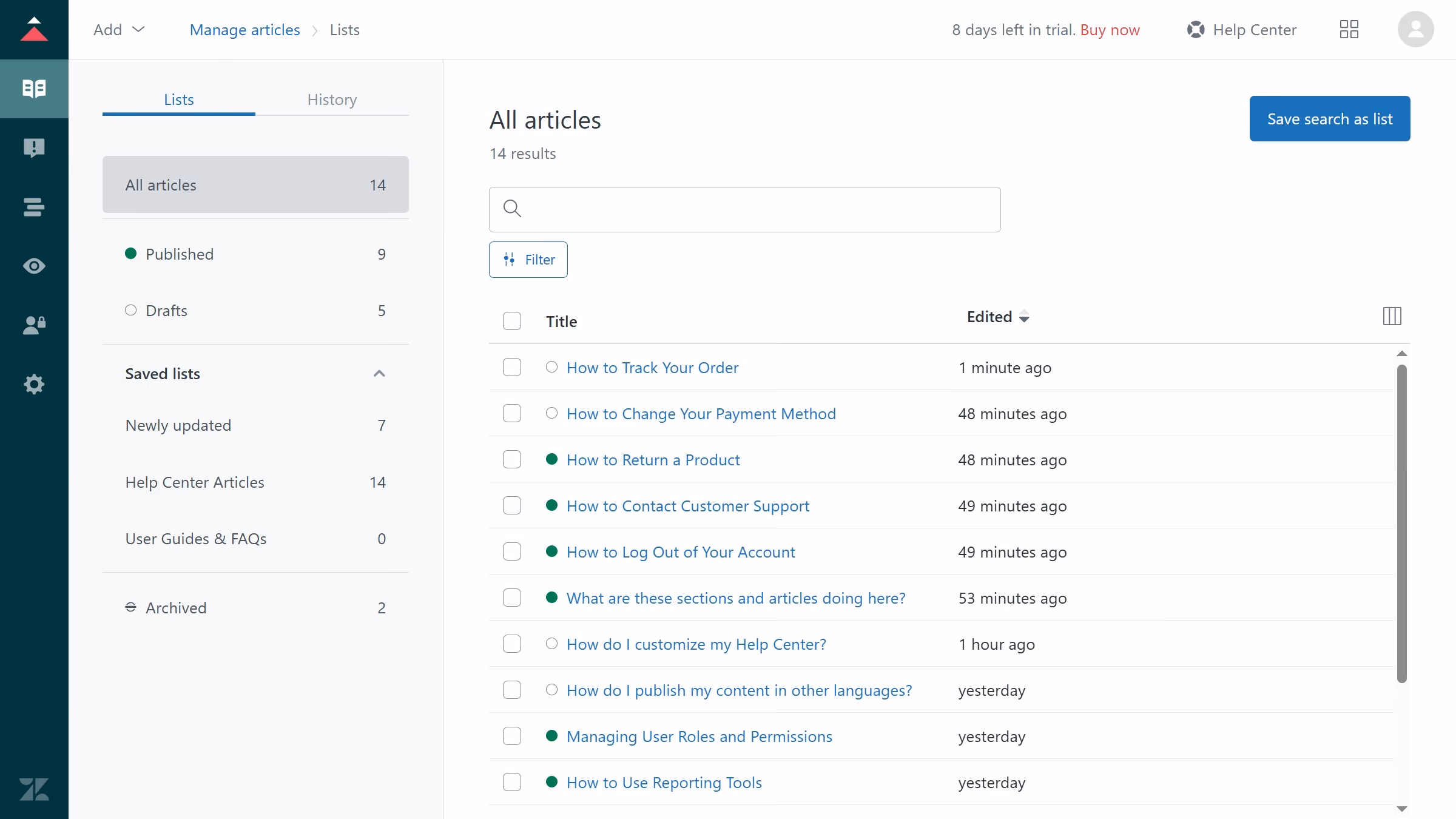
Task: Open Manage articles book icon in sidebar
Action: coord(34,89)
